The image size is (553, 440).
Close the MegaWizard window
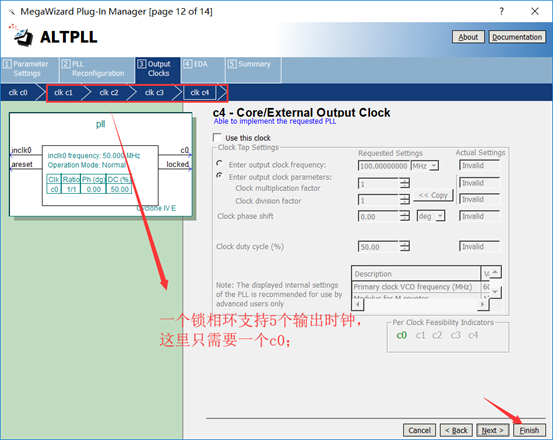[535, 11]
